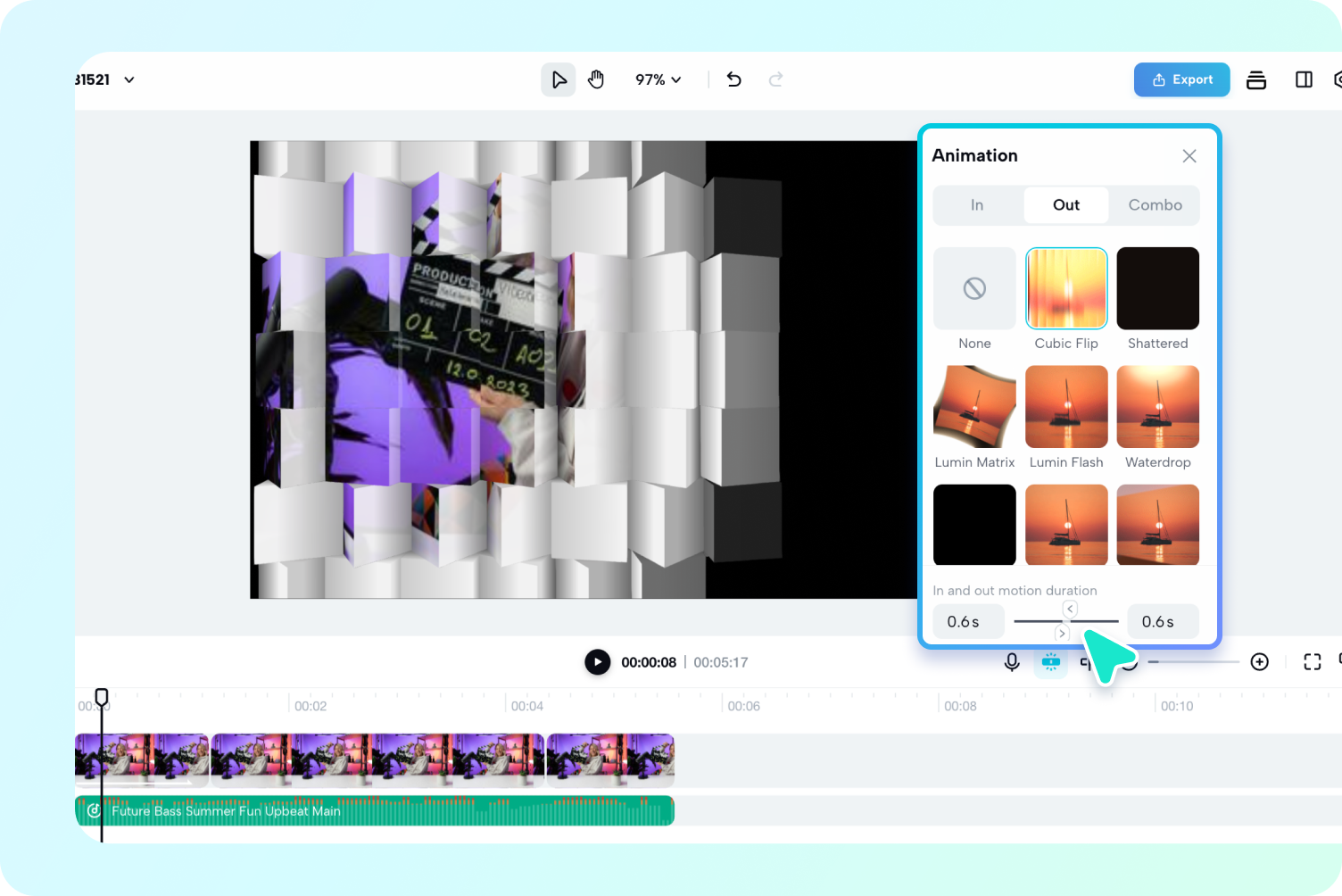Open the split panel layout icon
Image resolution: width=1342 pixels, height=896 pixels.
tap(1304, 79)
